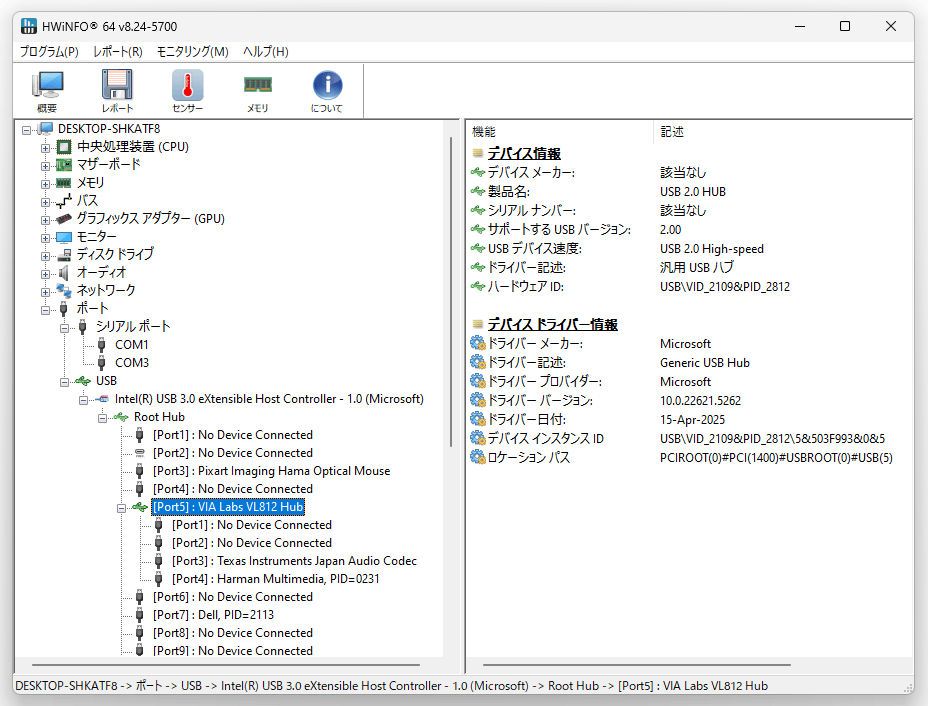Image resolution: width=928 pixels, height=706 pixels.
Task: Collapse the ポート node
Action: (x=46, y=310)
